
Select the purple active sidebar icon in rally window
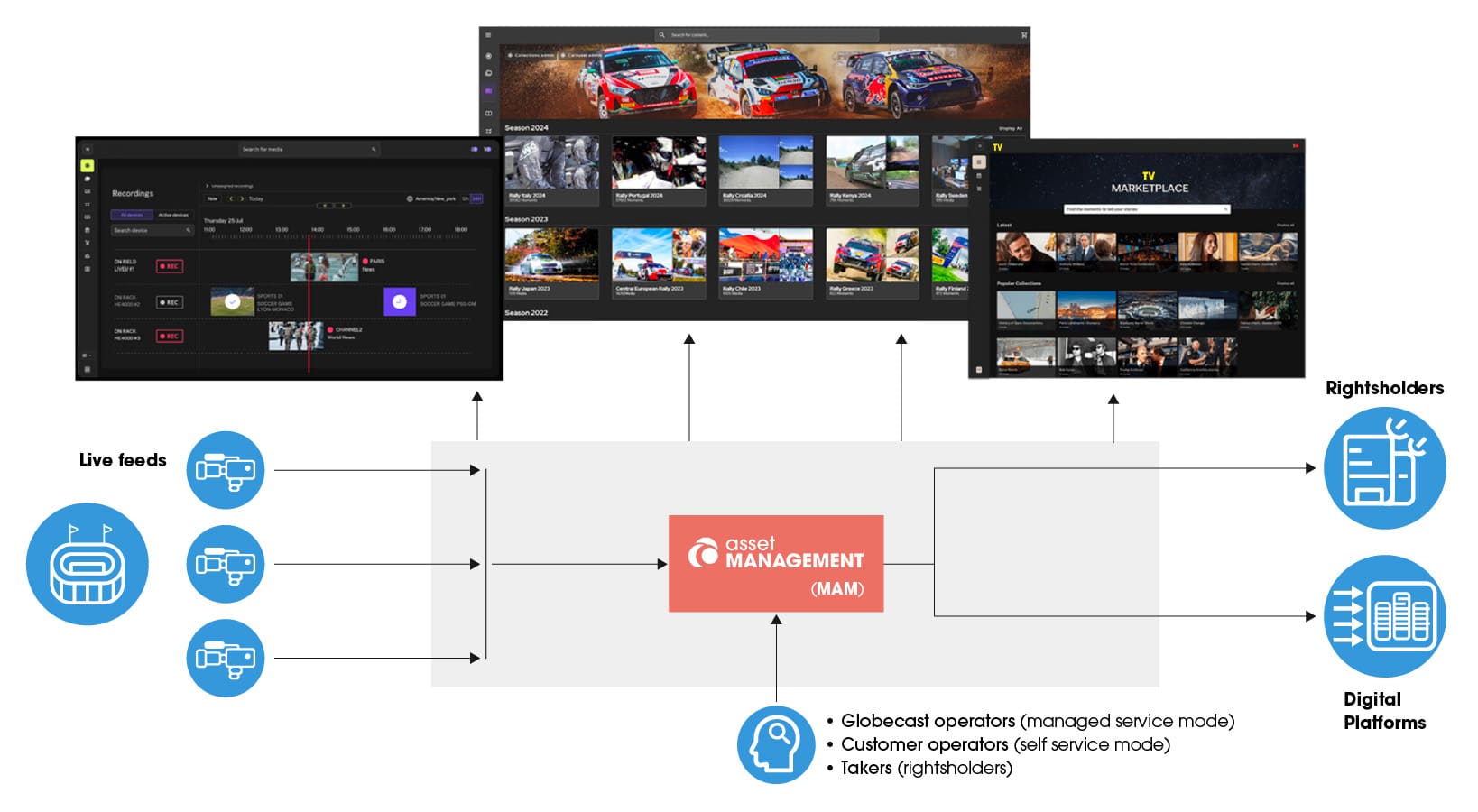(488, 90)
